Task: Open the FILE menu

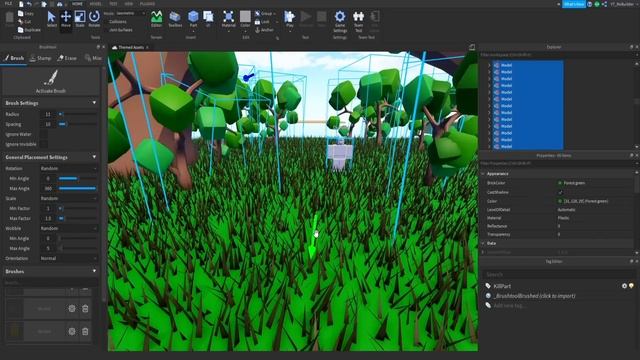Action: coord(8,4)
